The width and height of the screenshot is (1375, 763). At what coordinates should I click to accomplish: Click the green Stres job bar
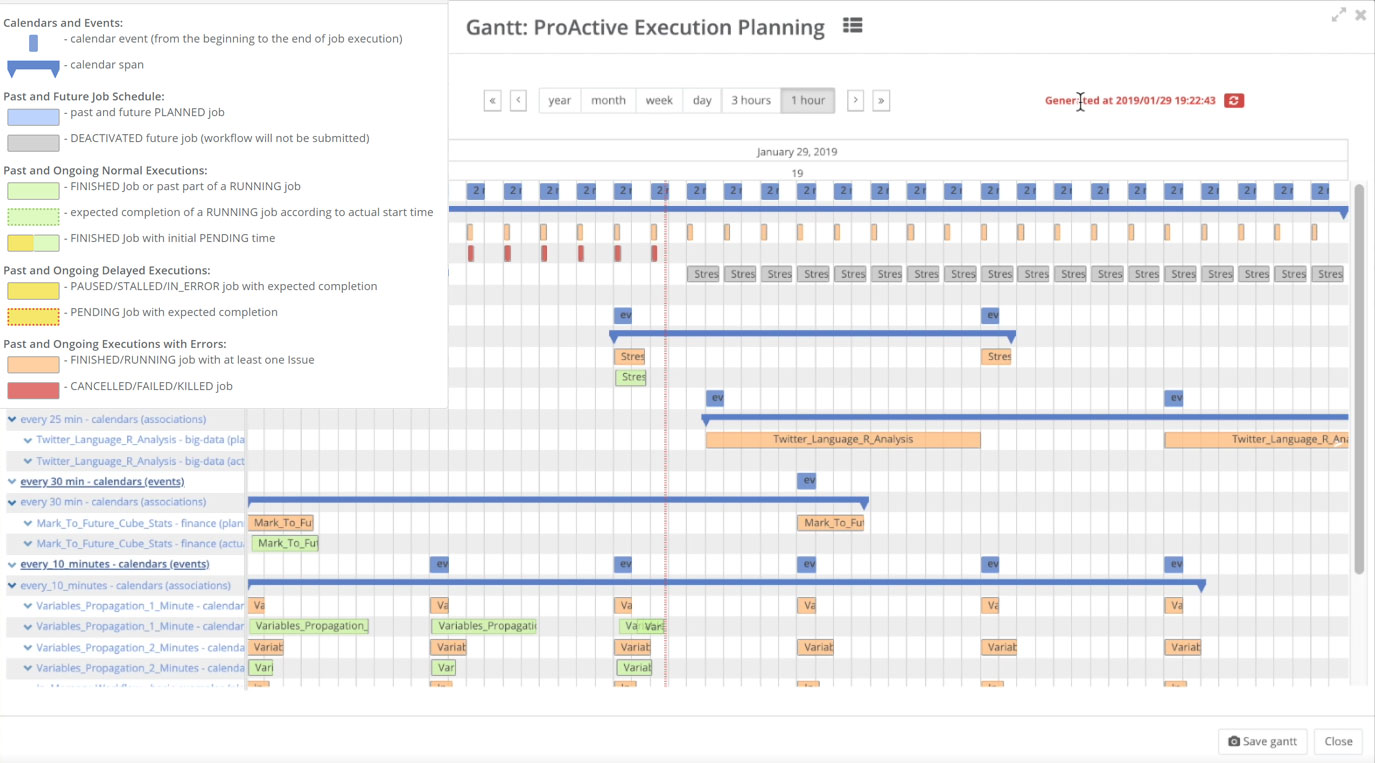(631, 377)
